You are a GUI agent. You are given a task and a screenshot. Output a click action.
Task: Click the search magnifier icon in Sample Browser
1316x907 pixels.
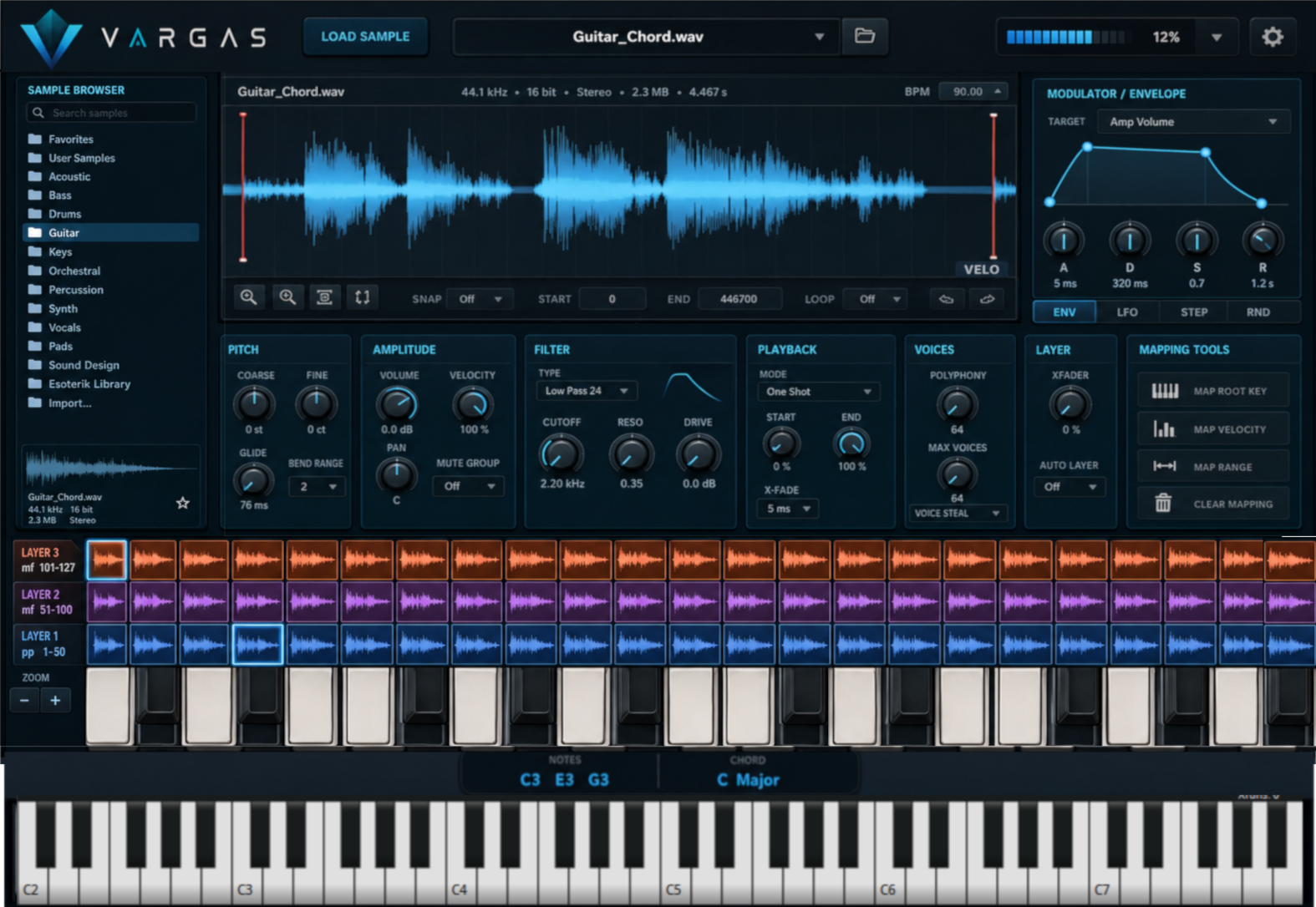(38, 112)
